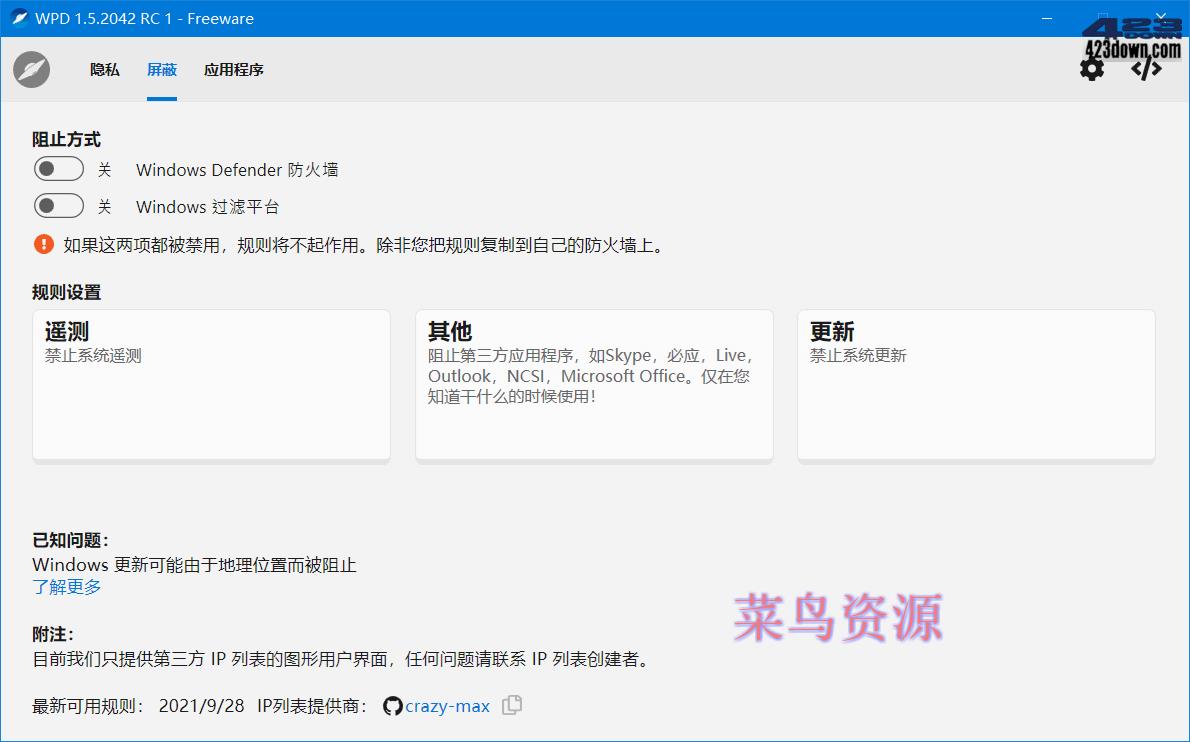The image size is (1190, 742).
Task: Open the settings gear icon
Action: click(1092, 68)
